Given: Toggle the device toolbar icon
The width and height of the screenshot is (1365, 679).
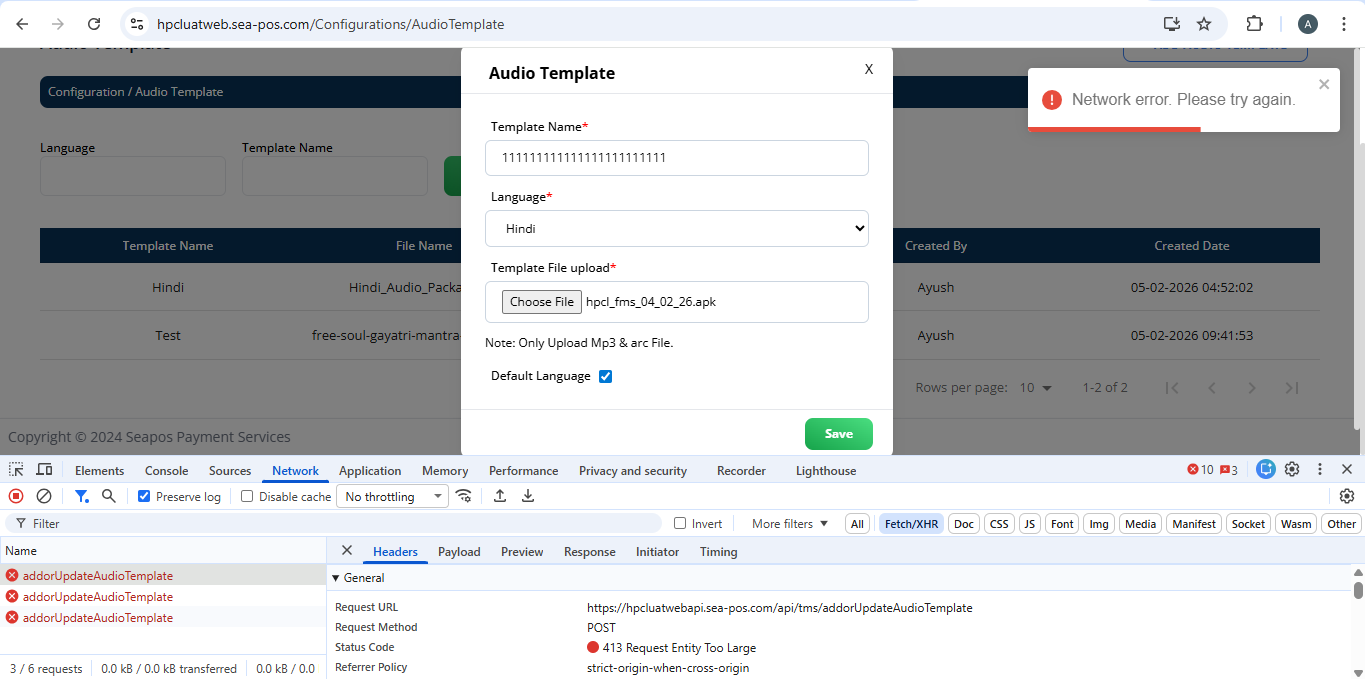Looking at the screenshot, I should pyautogui.click(x=44, y=470).
